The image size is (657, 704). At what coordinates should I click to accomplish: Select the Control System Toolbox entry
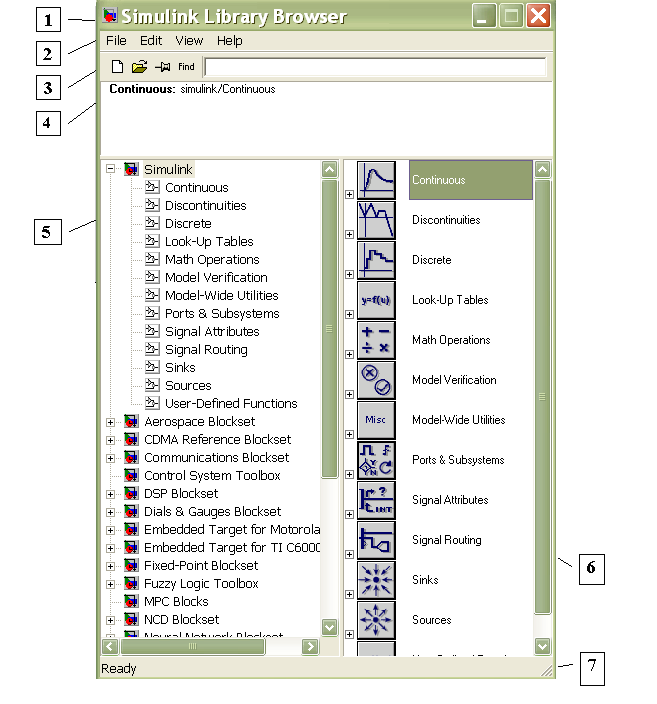(x=212, y=475)
